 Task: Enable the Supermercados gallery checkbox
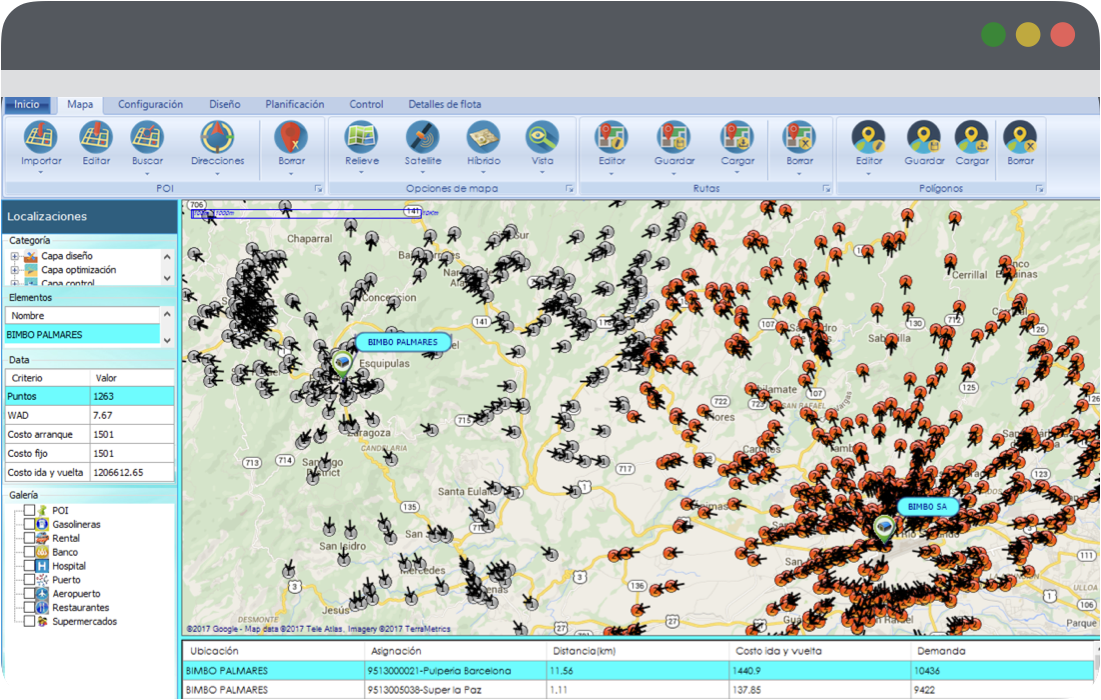coord(29,621)
